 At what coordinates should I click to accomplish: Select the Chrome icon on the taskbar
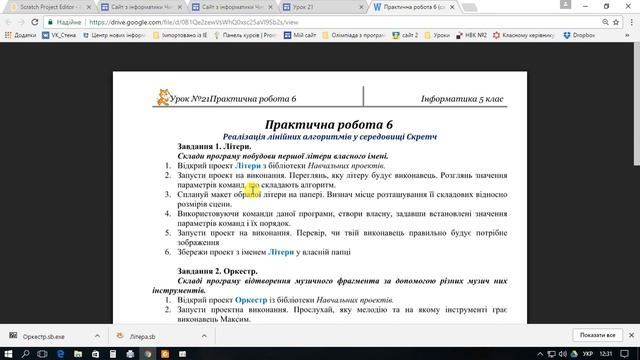pyautogui.click(x=148, y=354)
